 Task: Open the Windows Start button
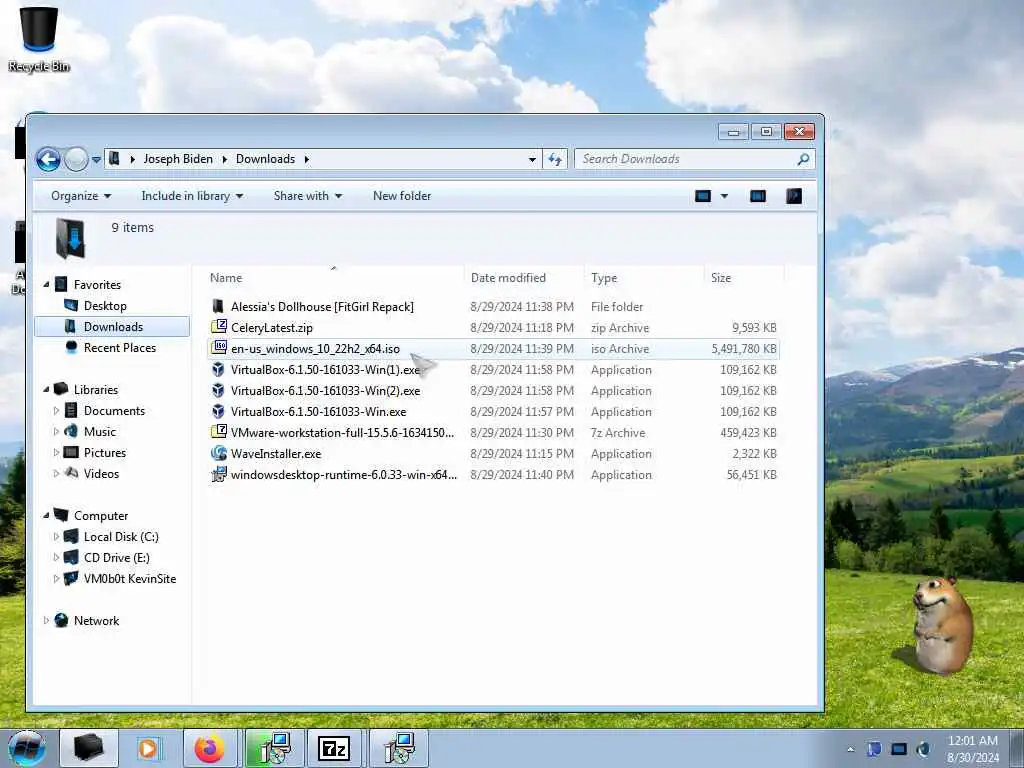(x=27, y=748)
